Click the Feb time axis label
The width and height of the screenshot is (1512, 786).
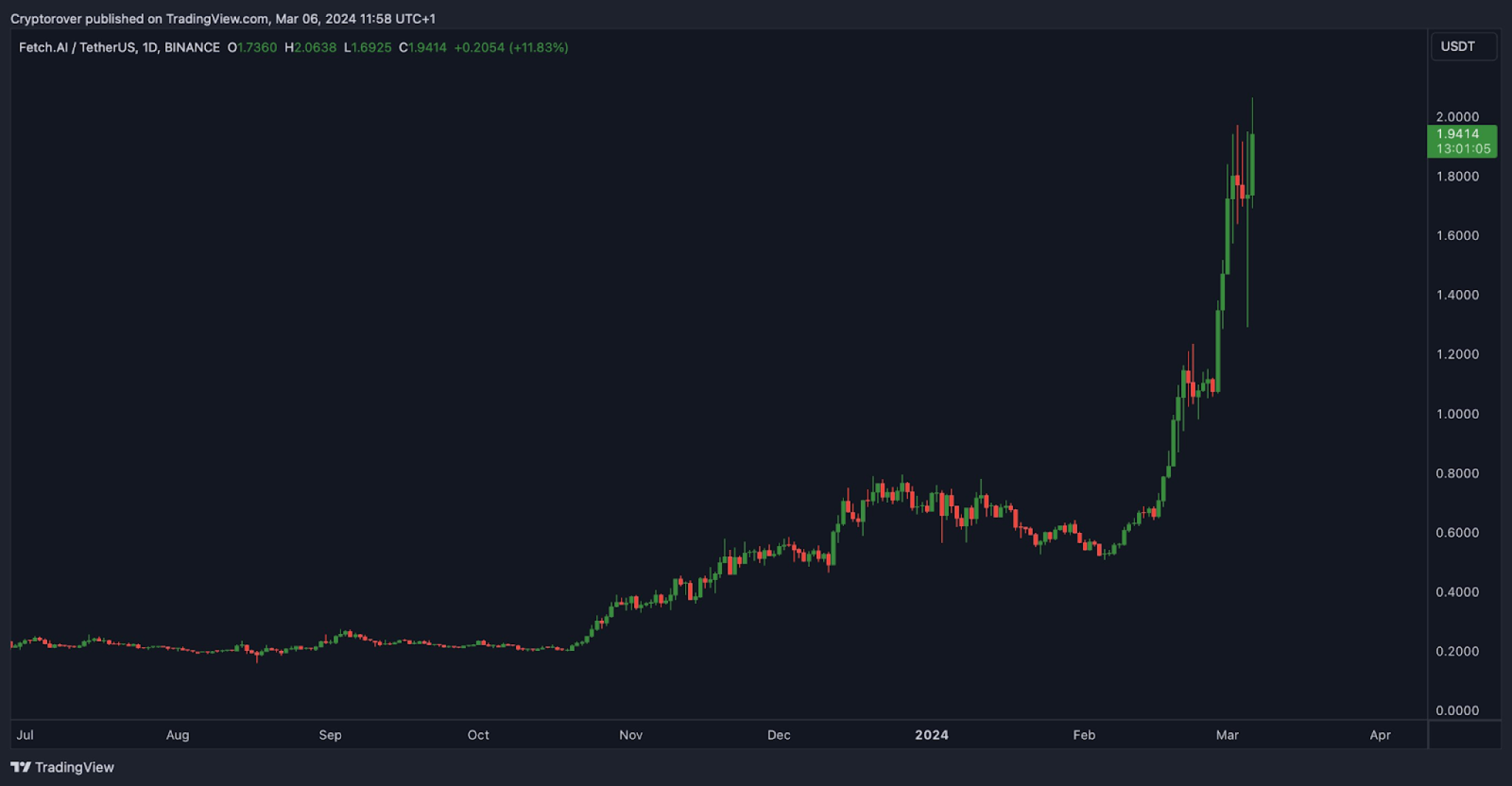(x=1084, y=735)
